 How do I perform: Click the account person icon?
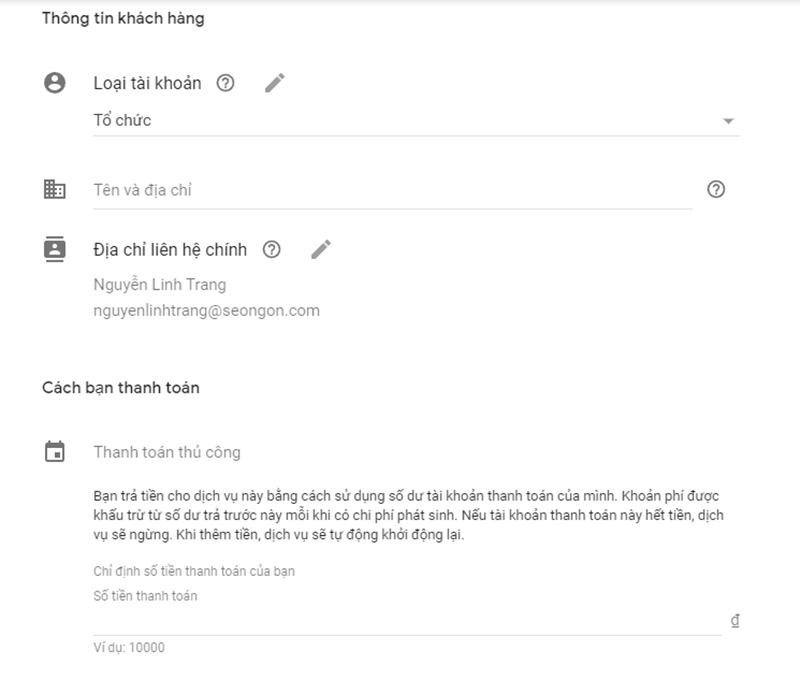tap(55, 83)
